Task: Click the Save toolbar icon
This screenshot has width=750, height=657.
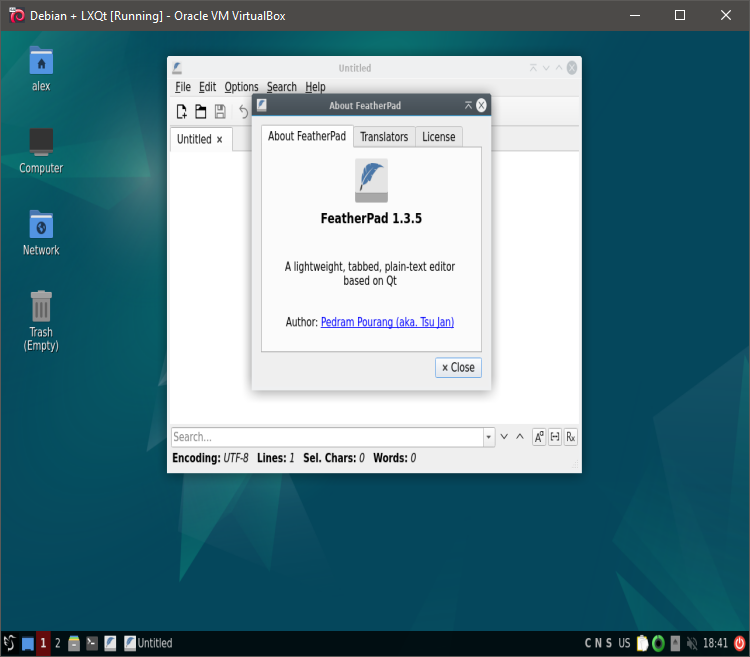Action: click(220, 111)
